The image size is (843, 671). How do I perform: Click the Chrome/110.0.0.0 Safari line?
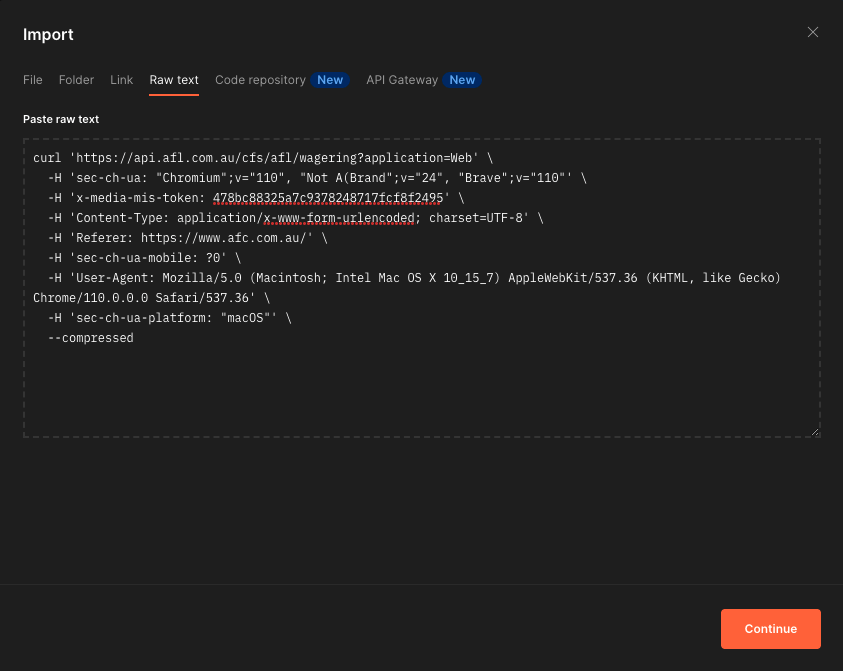[x=152, y=298]
